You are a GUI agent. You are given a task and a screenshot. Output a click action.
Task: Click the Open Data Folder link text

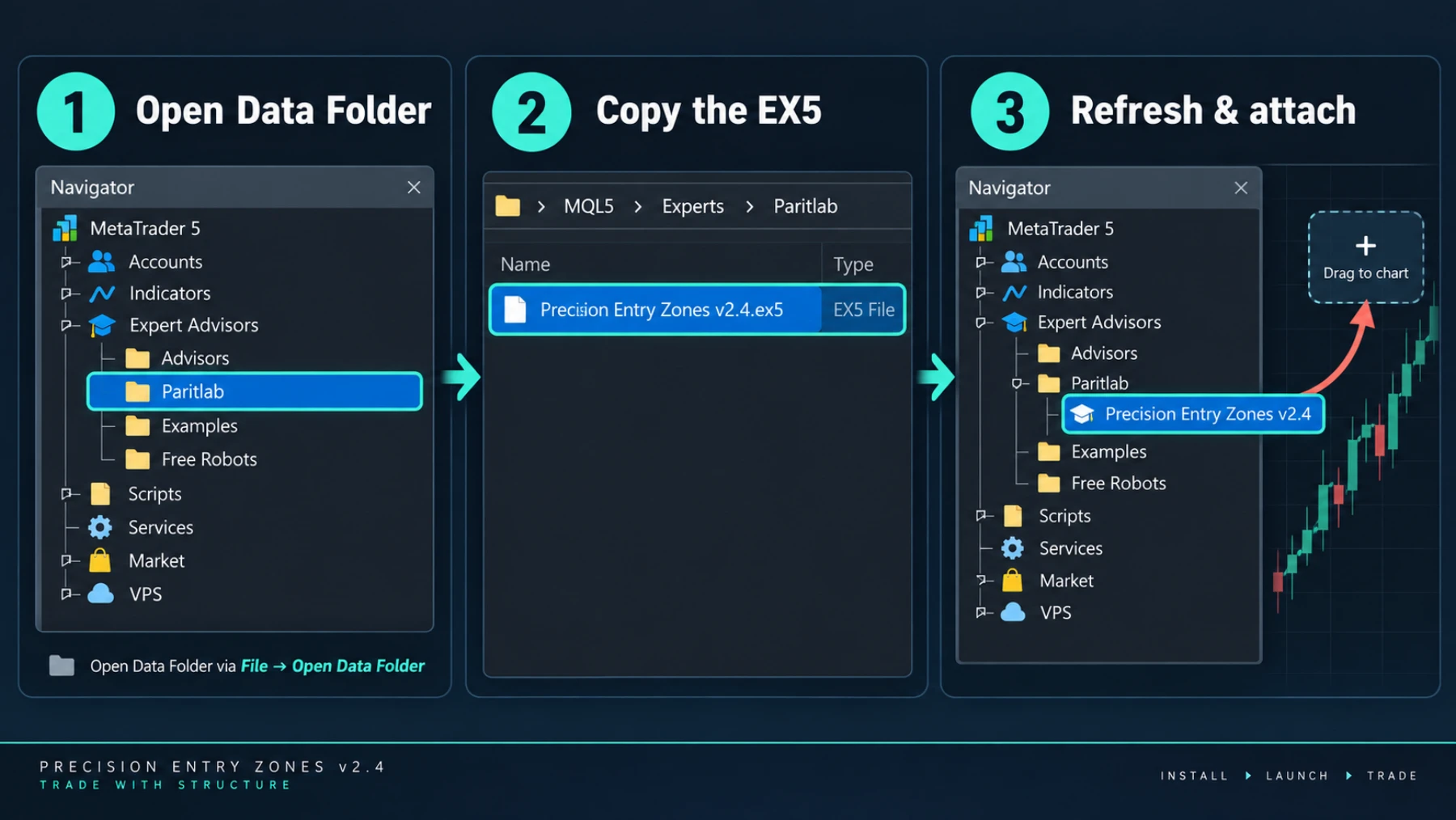pyautogui.click(x=358, y=666)
